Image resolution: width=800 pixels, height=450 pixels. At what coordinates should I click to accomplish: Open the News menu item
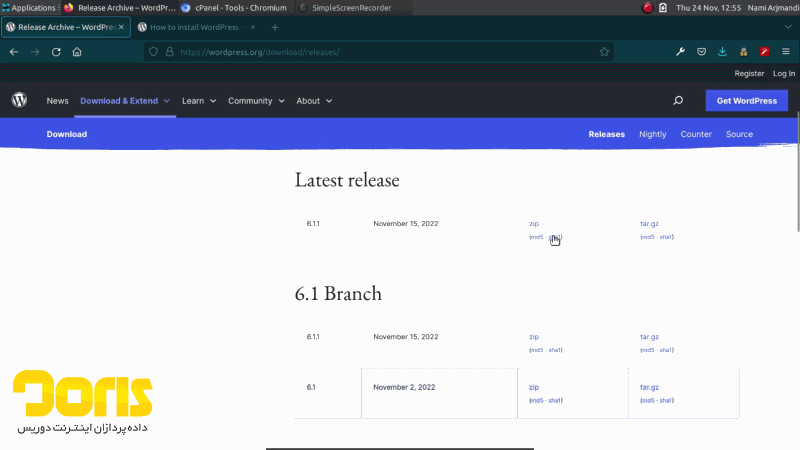coord(57,101)
